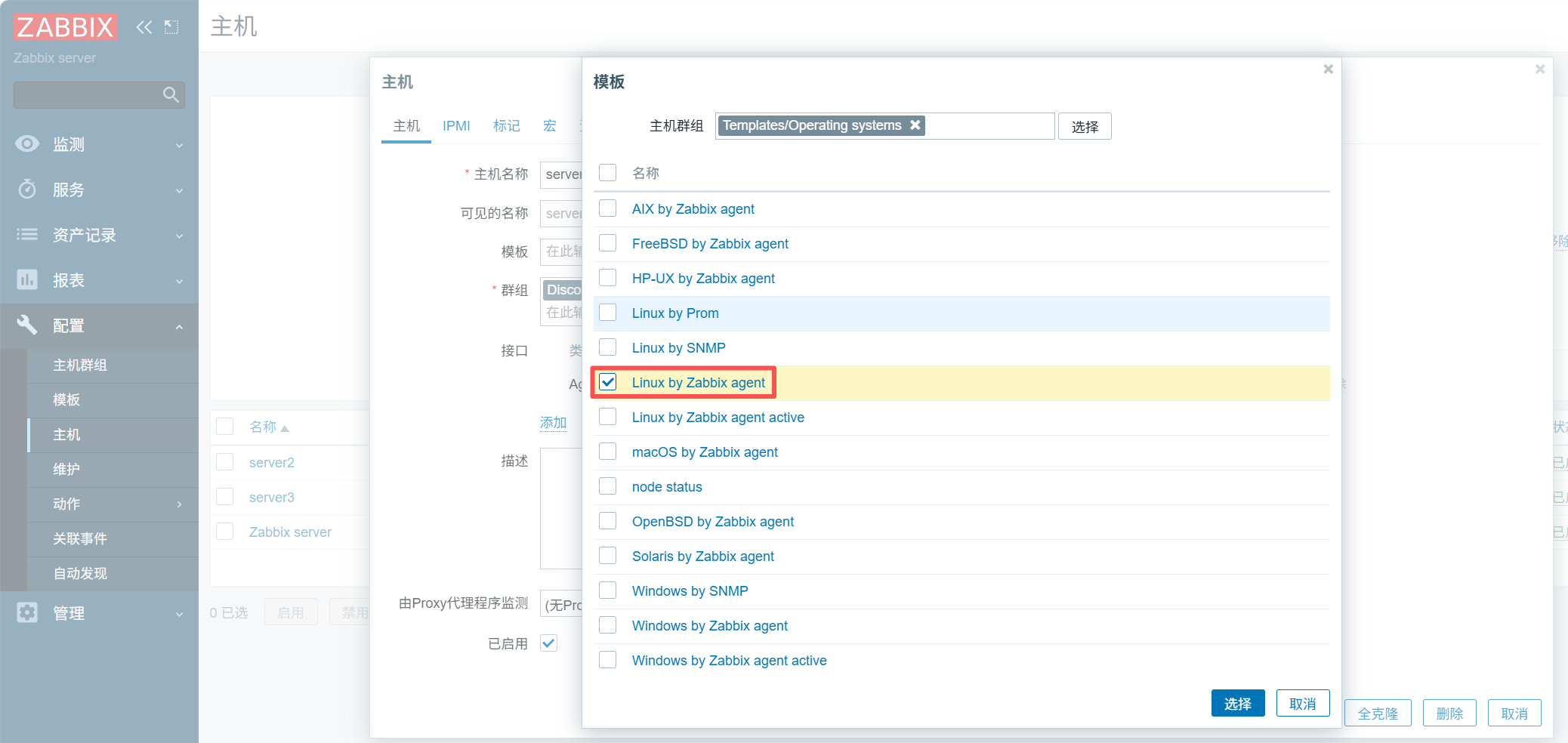Open Linux by Prom template link
1568x743 pixels.
[x=675, y=313]
